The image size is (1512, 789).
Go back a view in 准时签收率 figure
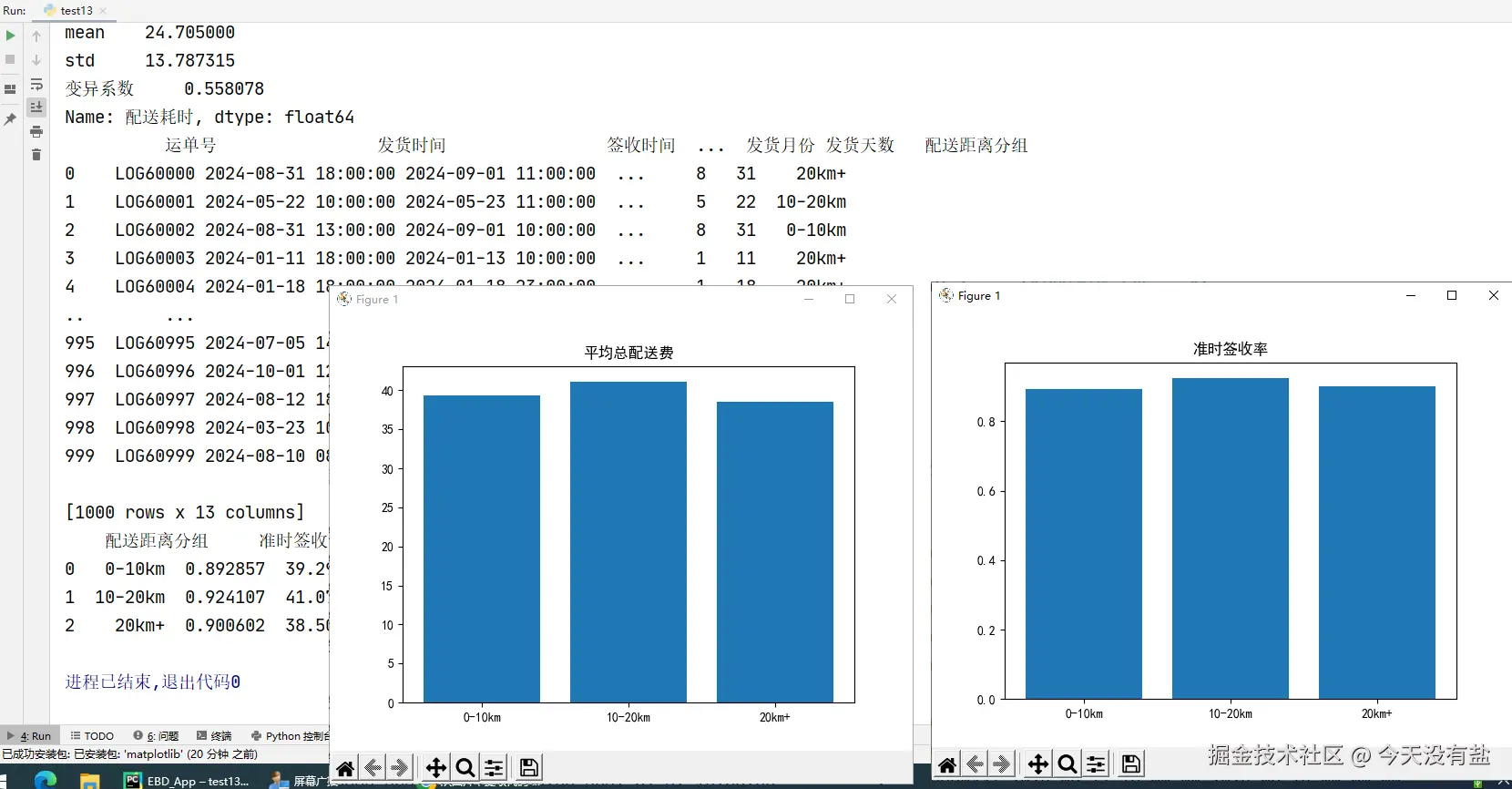point(975,764)
